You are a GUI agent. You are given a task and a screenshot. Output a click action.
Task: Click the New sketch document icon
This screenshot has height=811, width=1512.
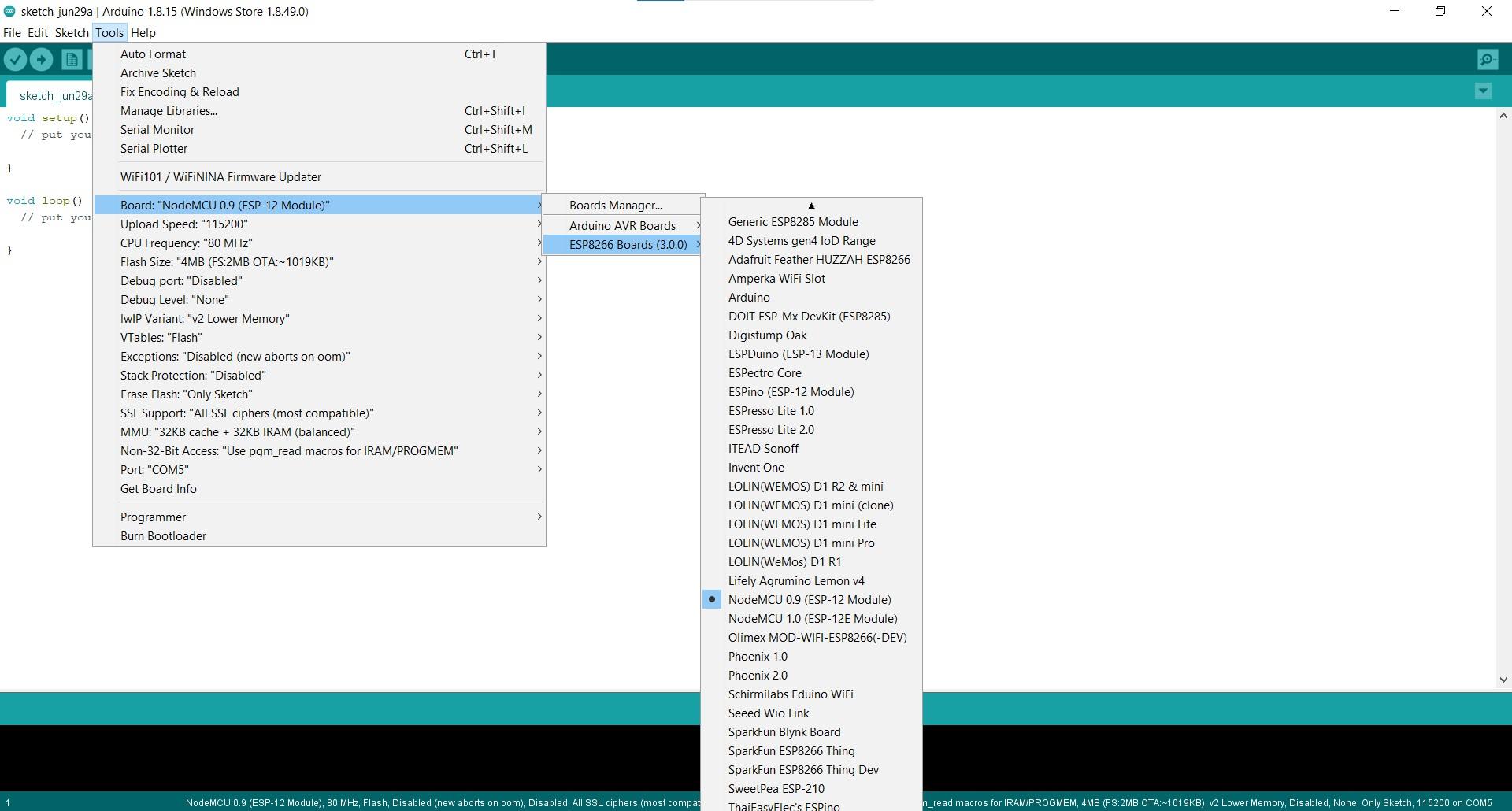[72, 59]
